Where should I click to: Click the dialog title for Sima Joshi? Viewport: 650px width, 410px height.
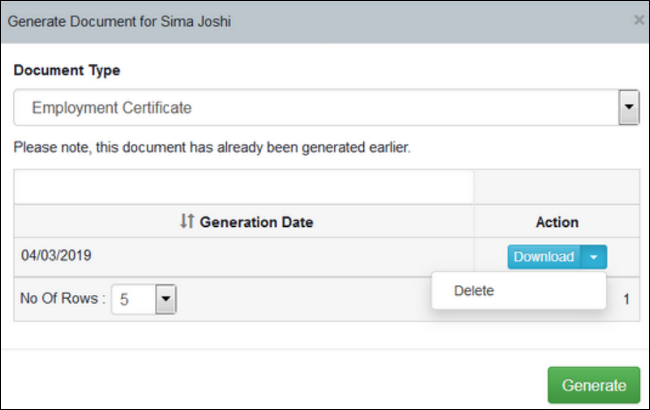[119, 22]
